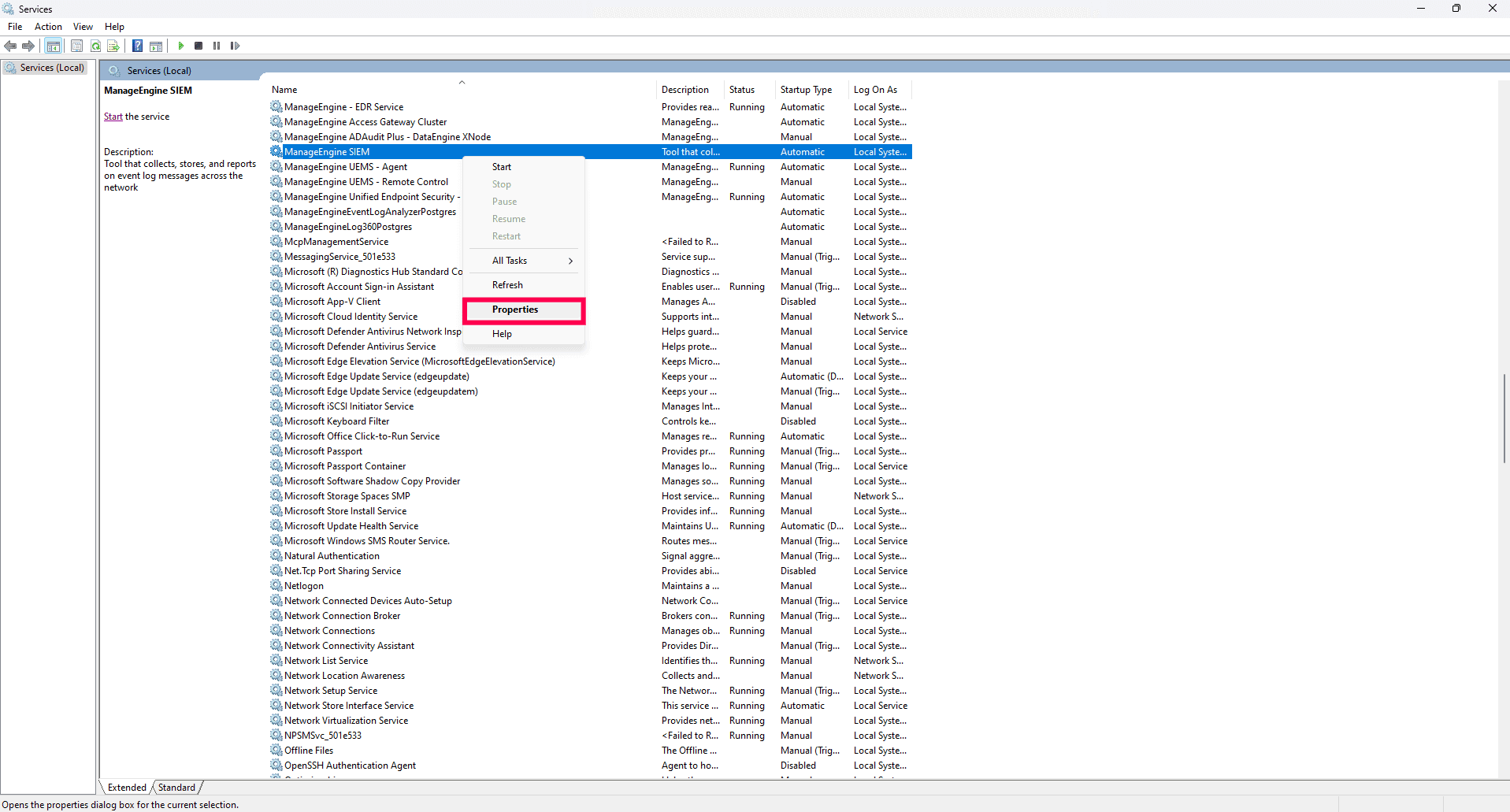Expand the All Tasks submenu
The width and height of the screenshot is (1510, 812).
coord(524,261)
